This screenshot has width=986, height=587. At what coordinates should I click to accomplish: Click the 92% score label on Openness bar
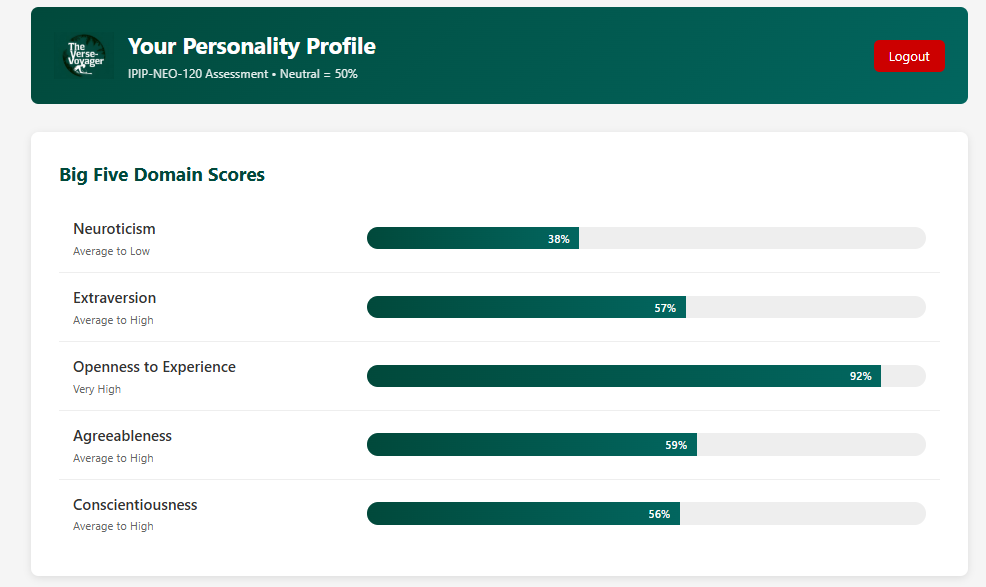pos(860,376)
